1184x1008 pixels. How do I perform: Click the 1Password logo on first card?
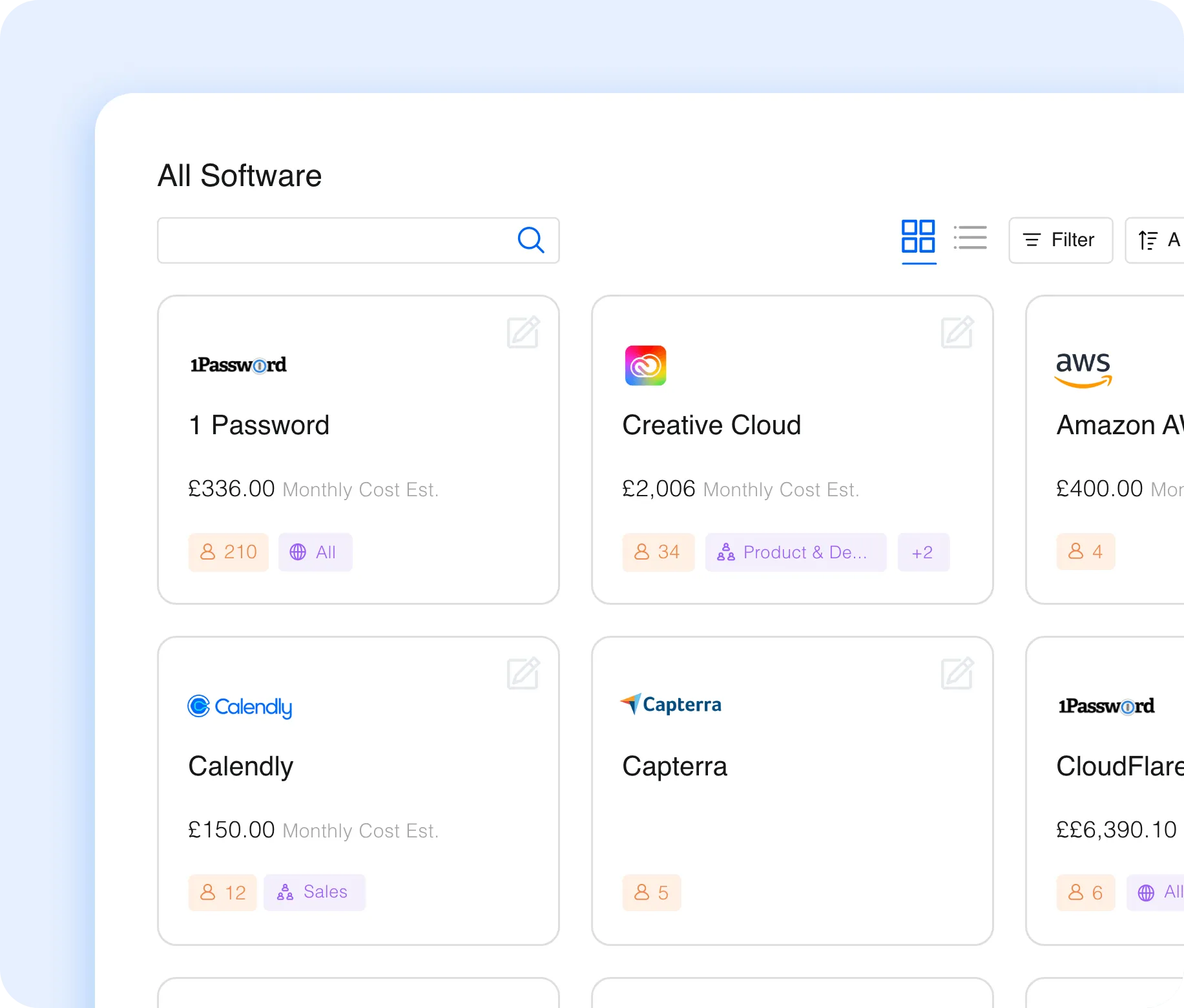pos(238,365)
